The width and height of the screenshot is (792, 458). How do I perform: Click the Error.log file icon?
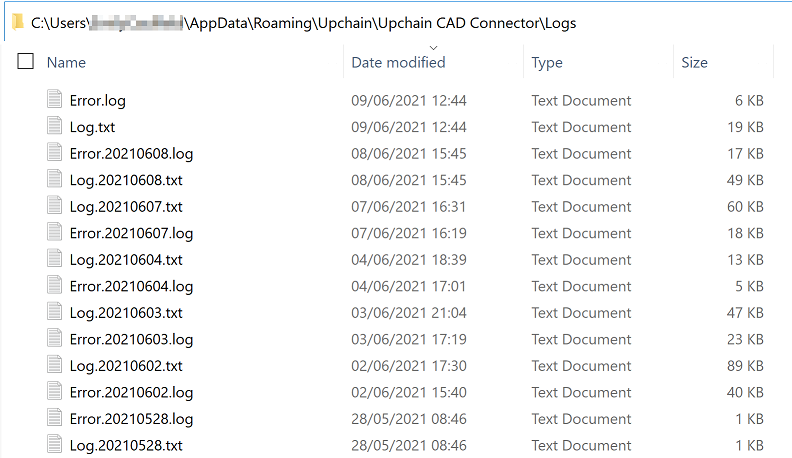(54, 100)
